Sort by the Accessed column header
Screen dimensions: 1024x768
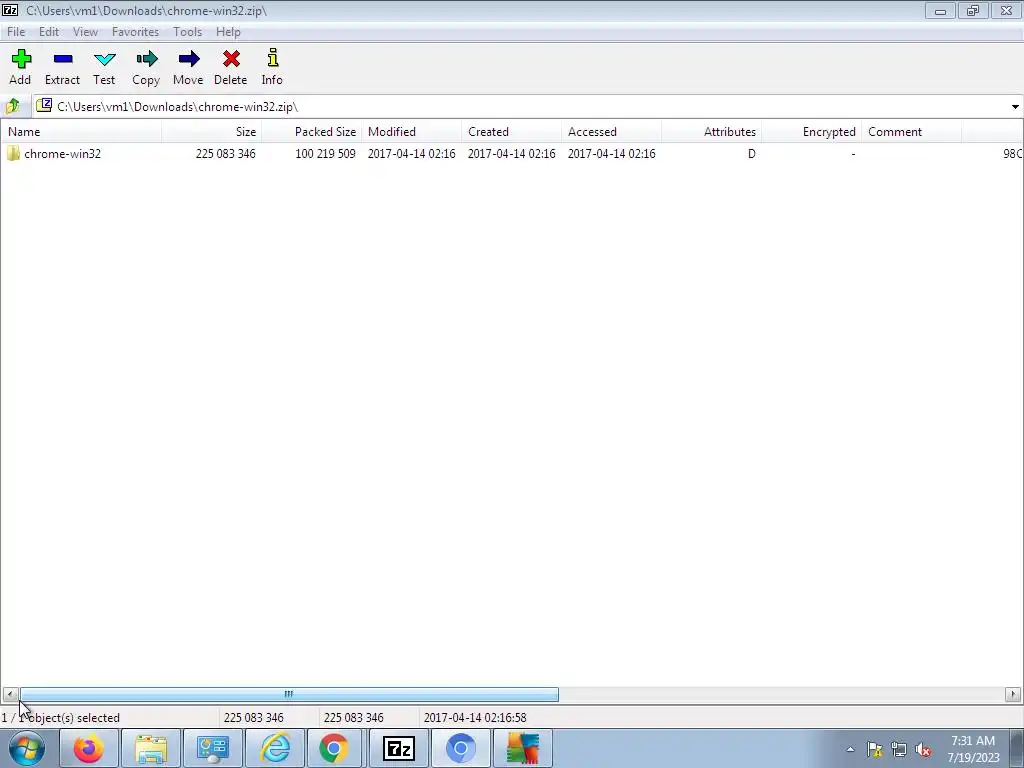611,131
